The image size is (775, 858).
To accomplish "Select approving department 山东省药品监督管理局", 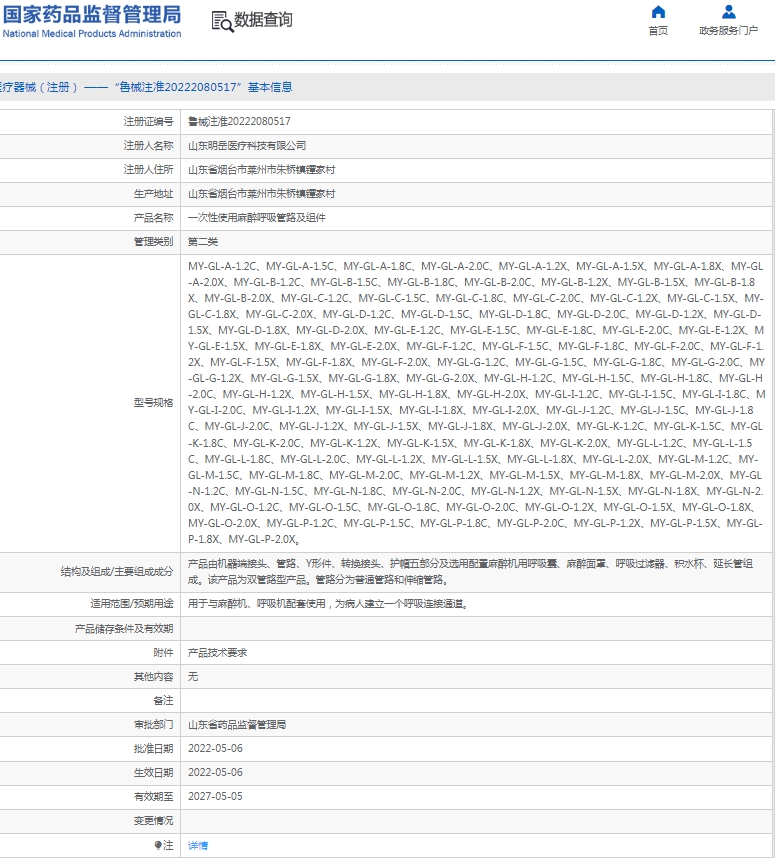I will 237,724.
